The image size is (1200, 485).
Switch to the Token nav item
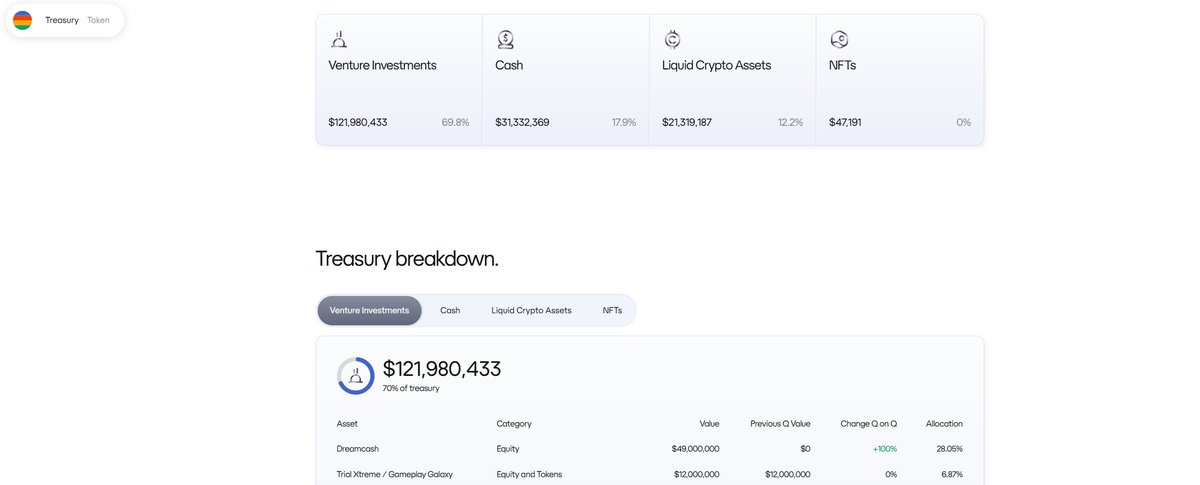click(98, 20)
